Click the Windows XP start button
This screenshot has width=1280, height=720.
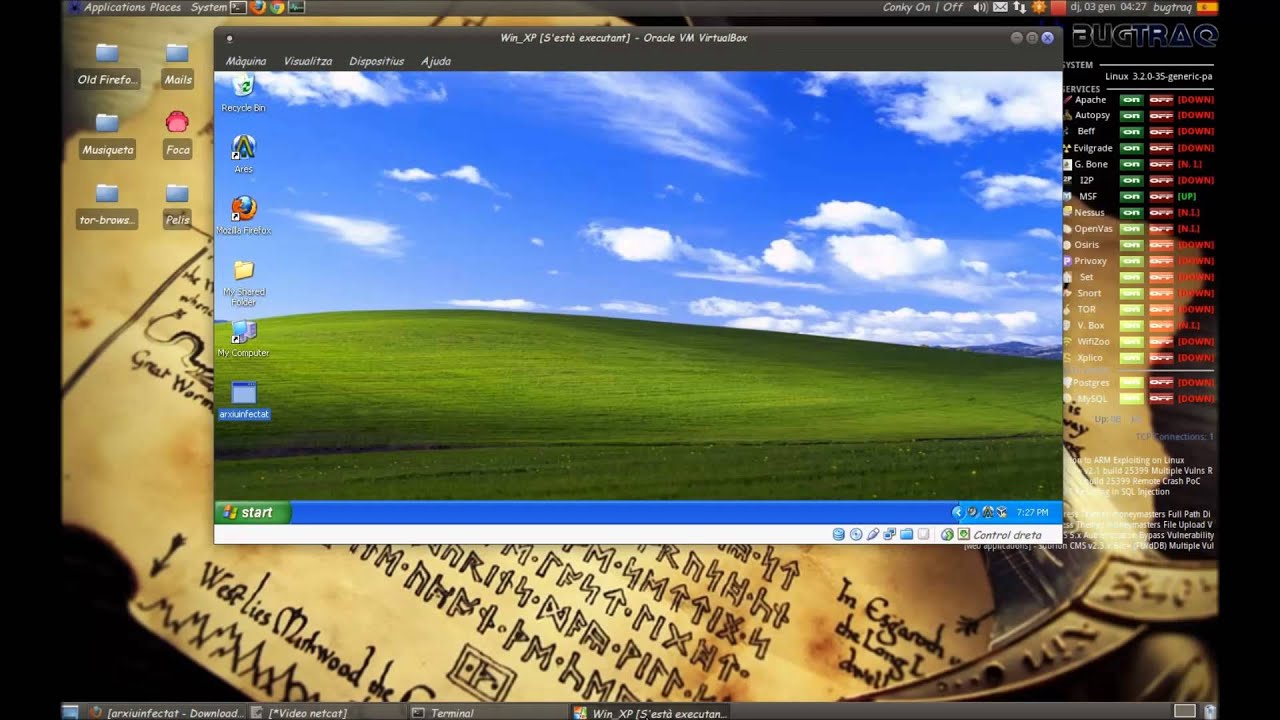point(252,512)
